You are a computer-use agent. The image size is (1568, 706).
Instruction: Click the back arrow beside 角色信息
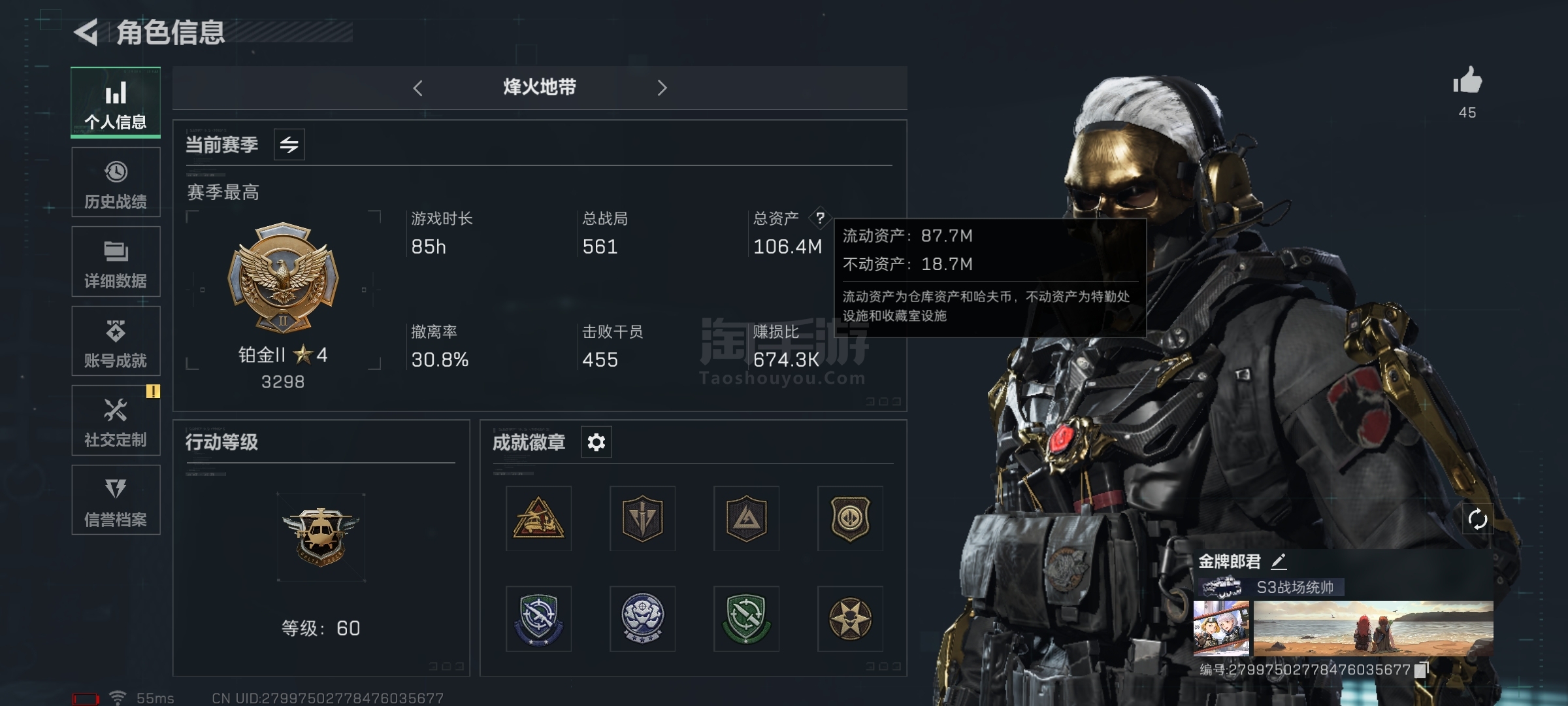coord(86,32)
